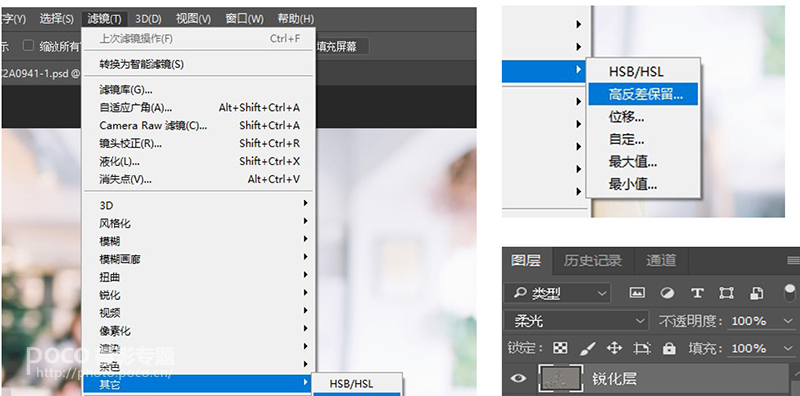This screenshot has height=396, width=800.
Task: Open 滤镜库(G)... filter gallery
Action: point(198,90)
